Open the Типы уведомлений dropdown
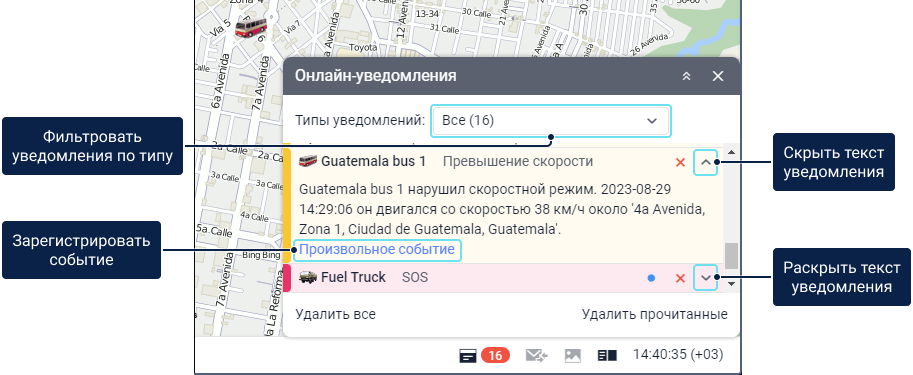 [551, 121]
